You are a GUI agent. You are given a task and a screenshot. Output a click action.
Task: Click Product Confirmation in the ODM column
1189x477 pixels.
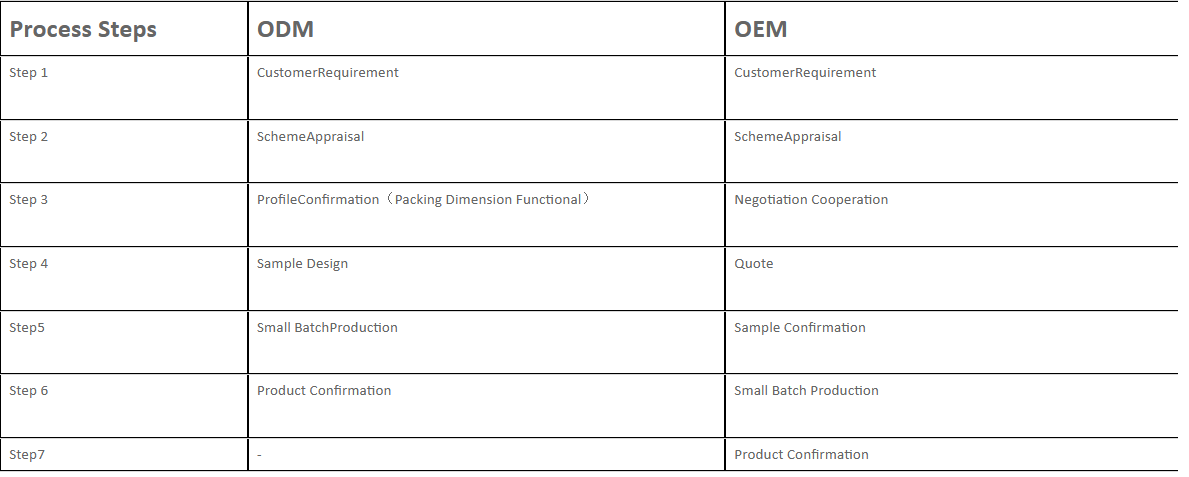(x=324, y=391)
